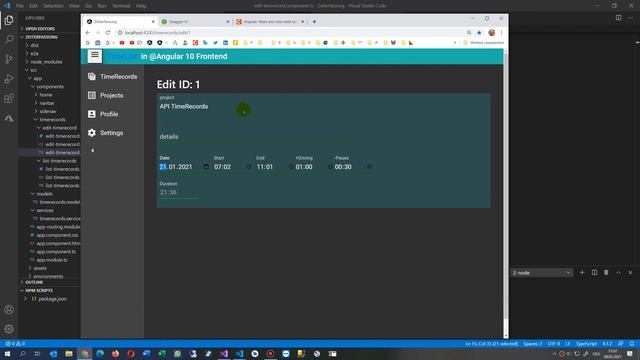640x360 pixels.
Task: Click into the details input field
Action: click(x=256, y=137)
